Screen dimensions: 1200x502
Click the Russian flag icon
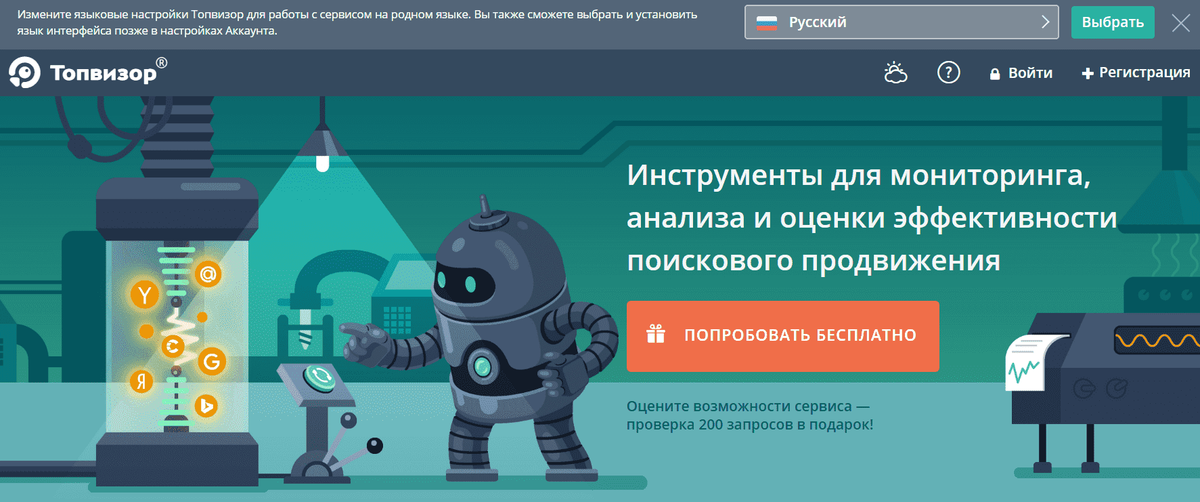pyautogui.click(x=767, y=22)
